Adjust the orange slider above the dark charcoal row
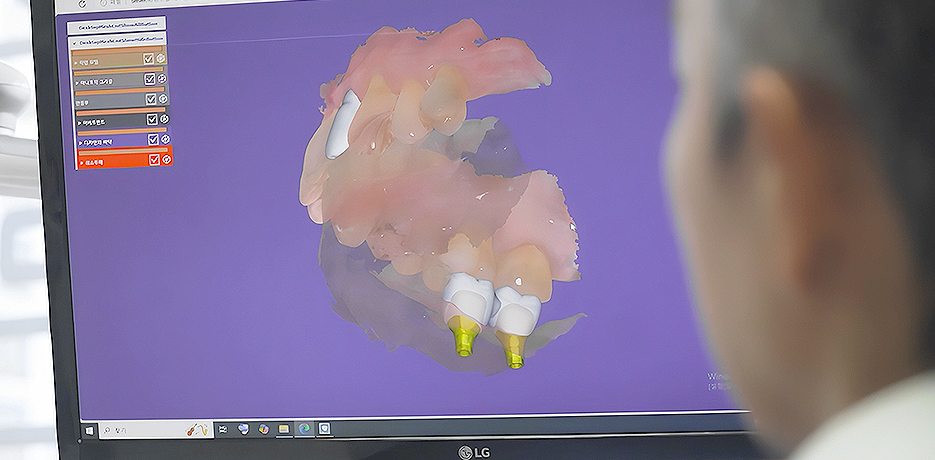 click(121, 111)
